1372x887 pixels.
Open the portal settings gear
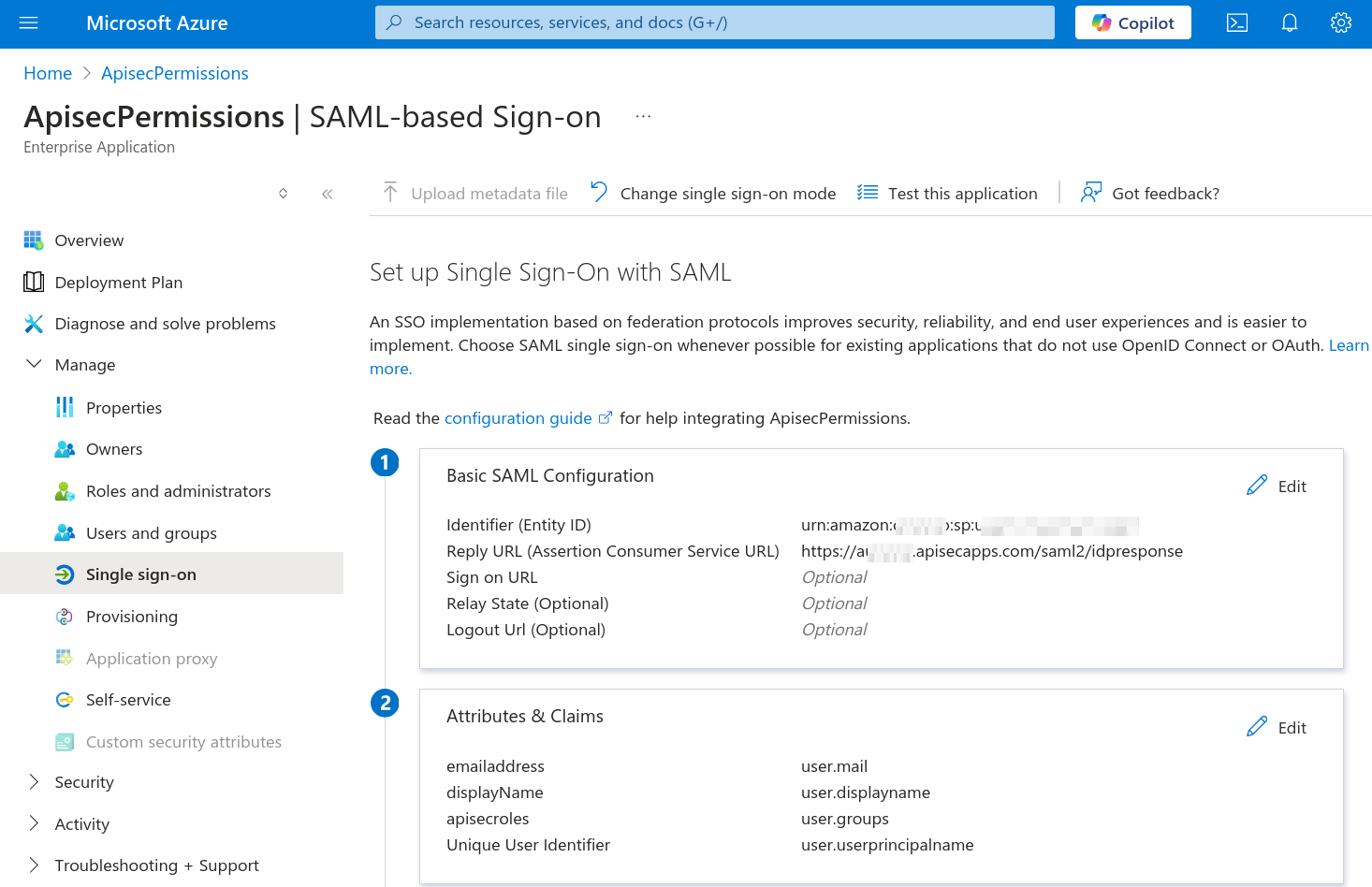1341,22
